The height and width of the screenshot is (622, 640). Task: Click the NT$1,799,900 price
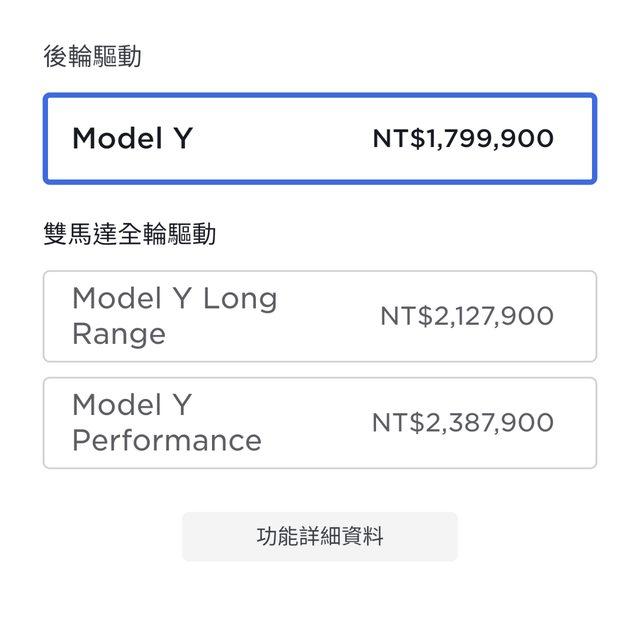coord(463,138)
